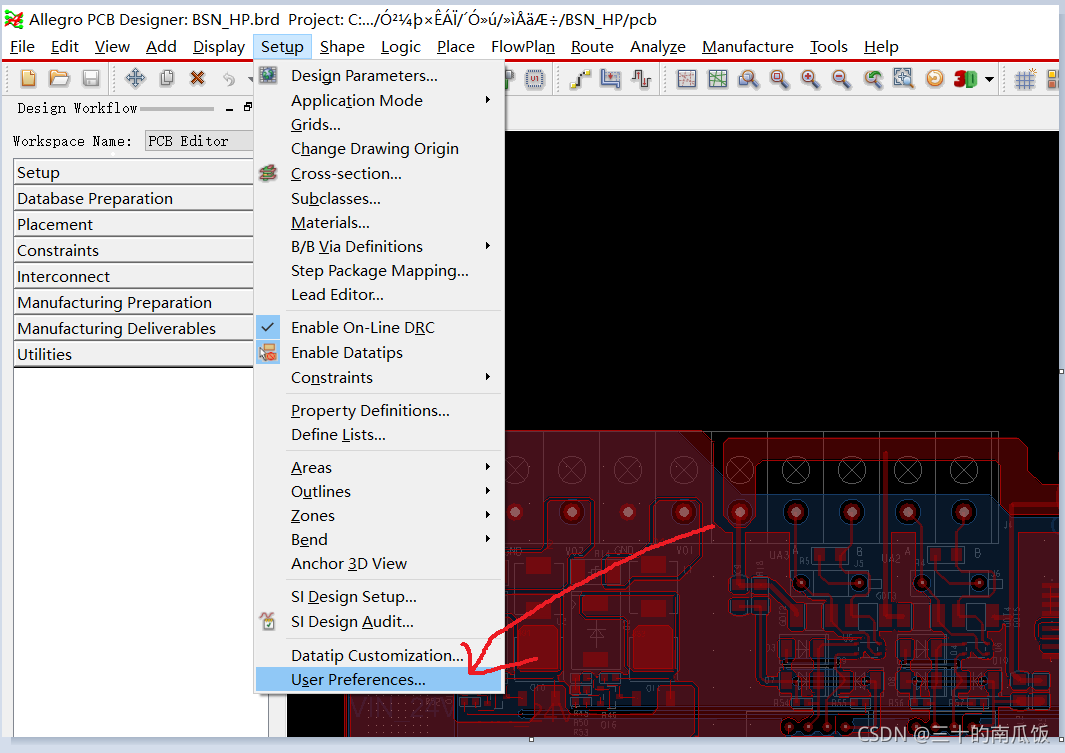
Task: Click the U1 component chip icon
Action: click(x=535, y=79)
